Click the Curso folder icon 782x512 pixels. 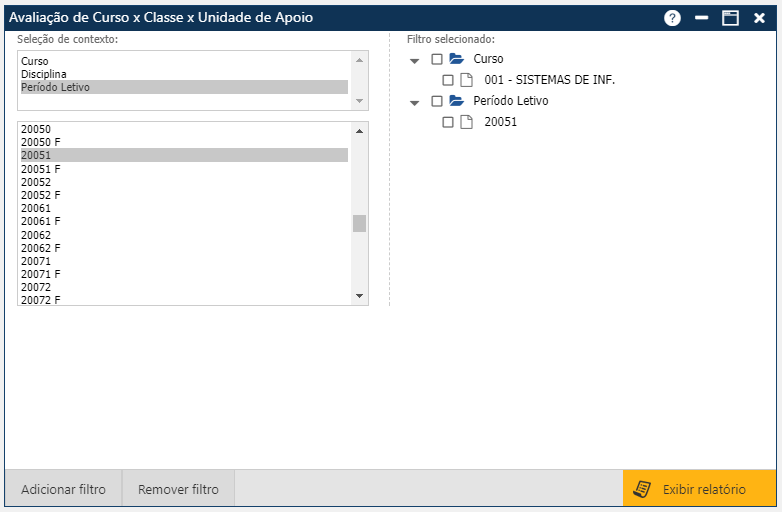[457, 59]
